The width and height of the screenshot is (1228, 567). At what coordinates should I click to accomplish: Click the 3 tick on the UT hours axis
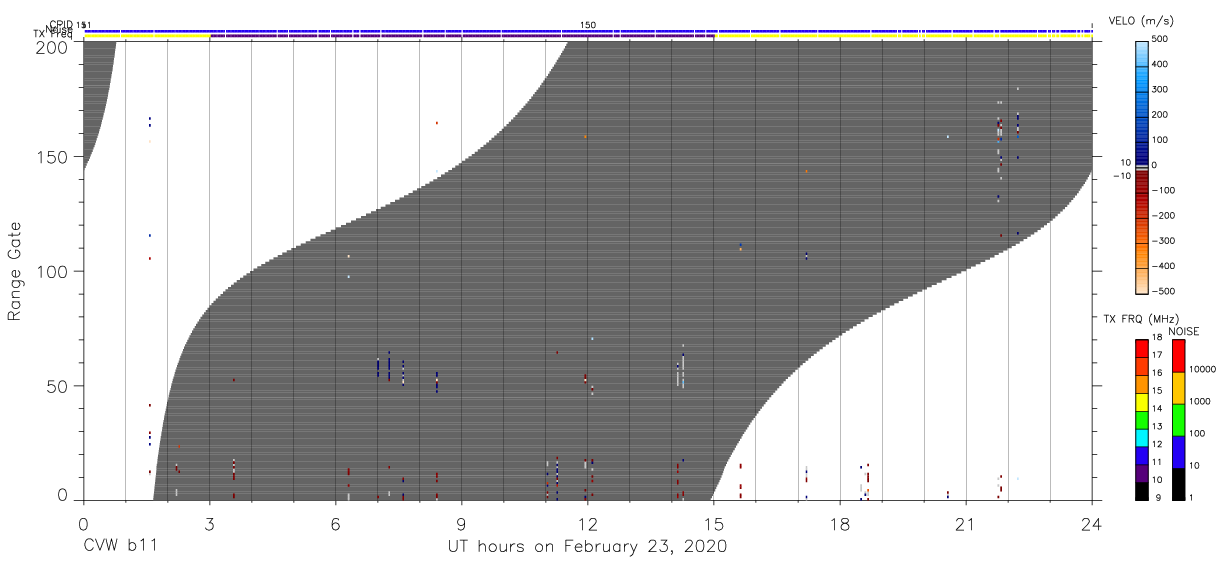[x=209, y=524]
